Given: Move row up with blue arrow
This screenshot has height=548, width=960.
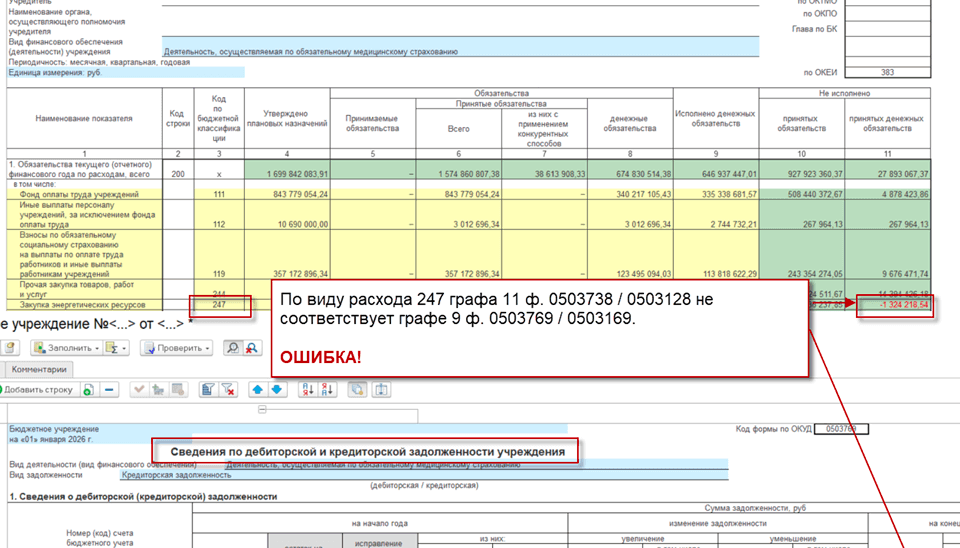Looking at the screenshot, I should [x=256, y=389].
